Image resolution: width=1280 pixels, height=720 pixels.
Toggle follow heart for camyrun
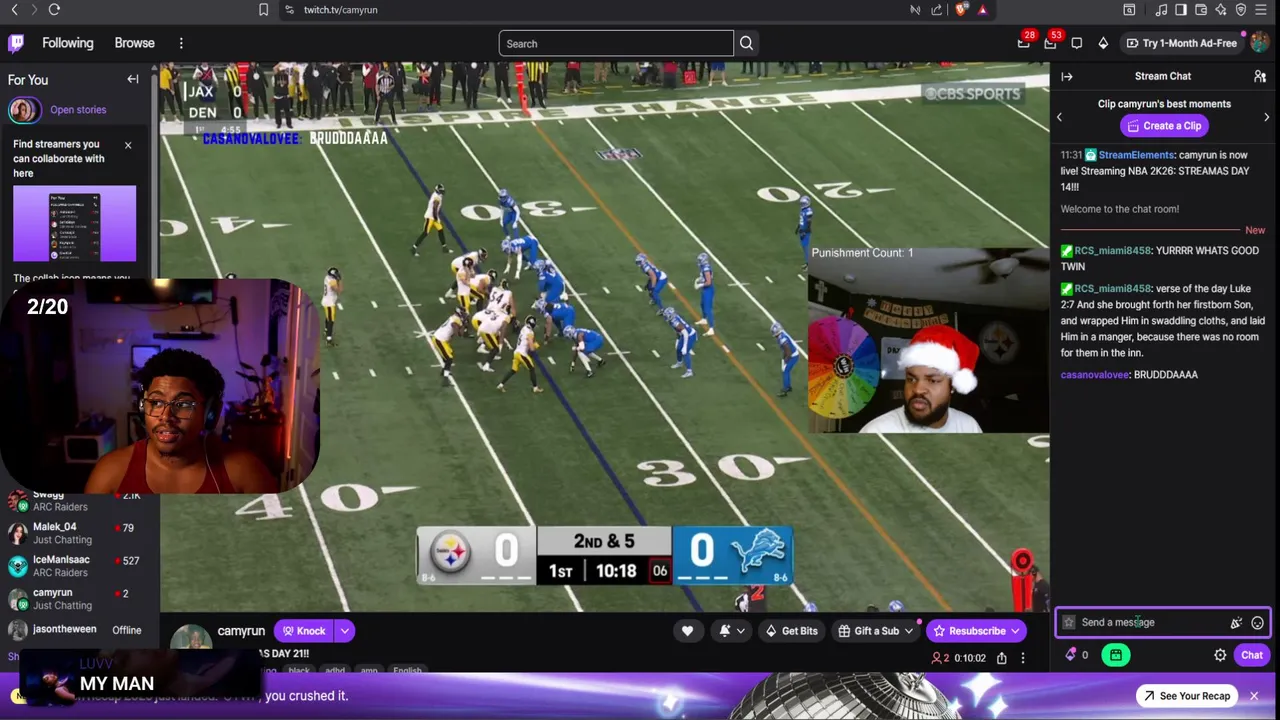click(687, 631)
